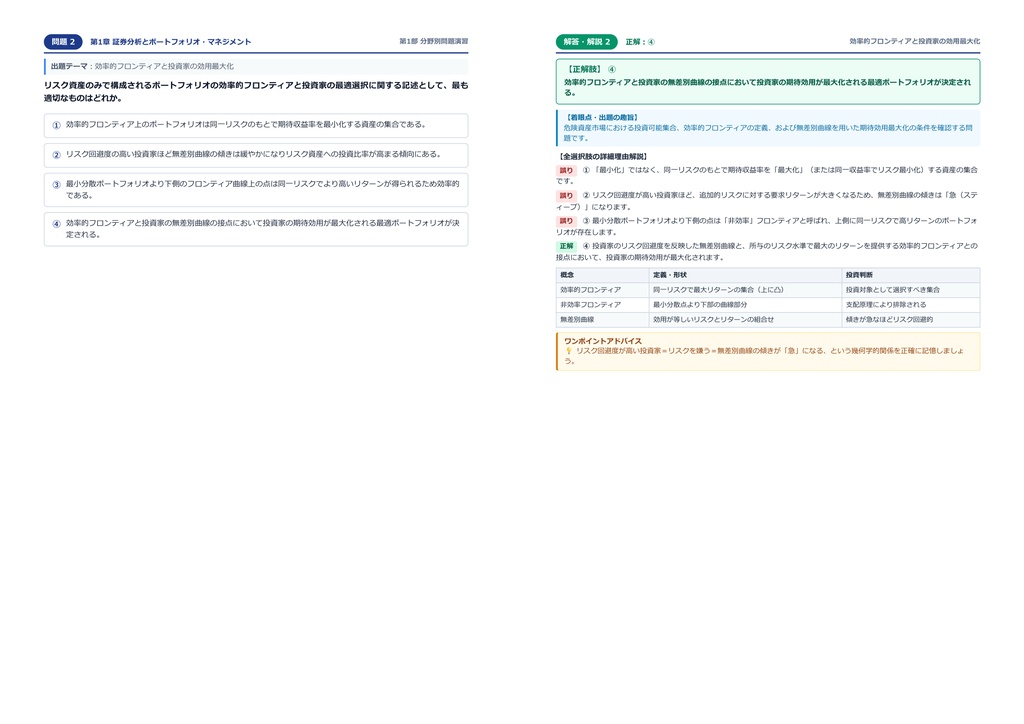Click the 誤り badge beside explanation ②

[566, 196]
